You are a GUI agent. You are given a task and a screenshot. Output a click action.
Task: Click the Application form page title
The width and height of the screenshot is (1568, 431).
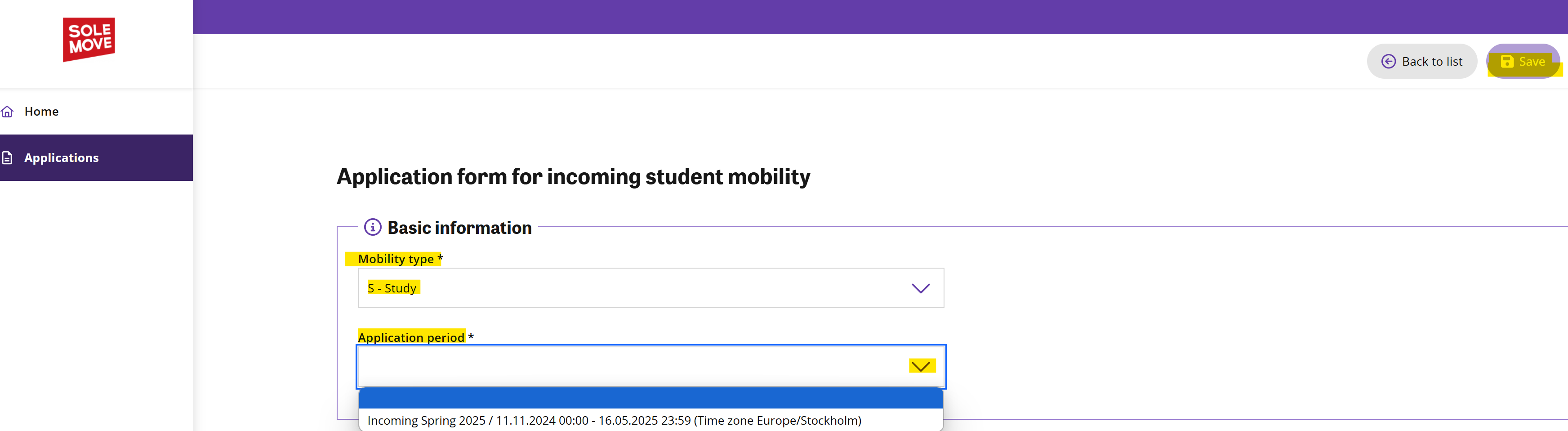[574, 176]
